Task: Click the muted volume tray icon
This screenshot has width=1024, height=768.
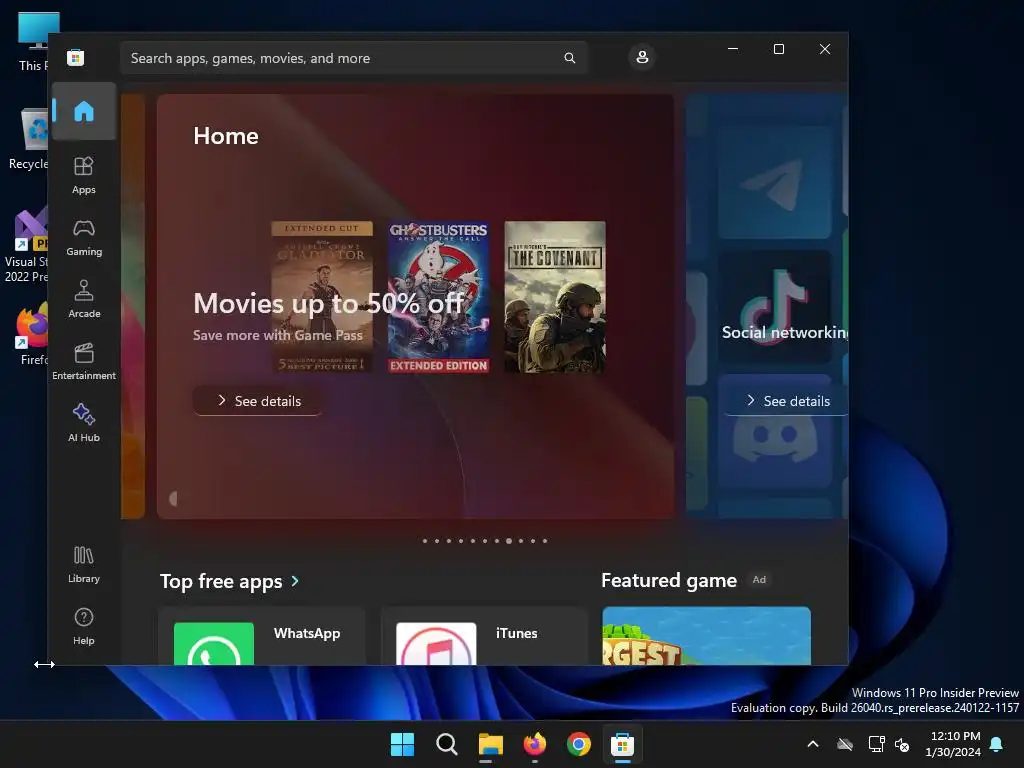Action: coord(902,744)
